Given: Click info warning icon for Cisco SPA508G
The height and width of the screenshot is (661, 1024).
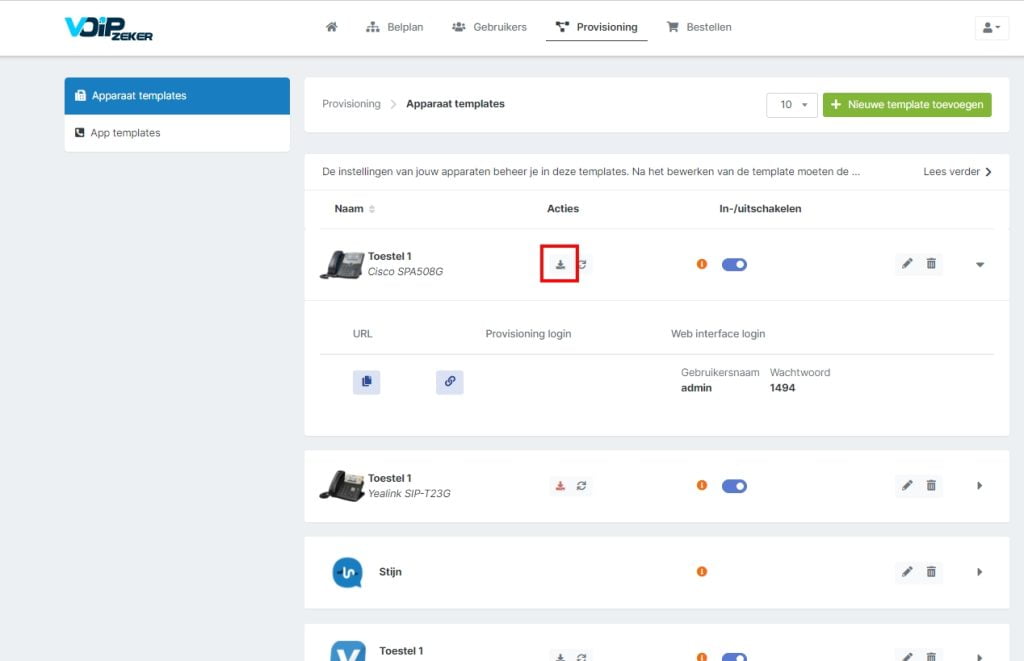Looking at the screenshot, I should click(x=701, y=264).
